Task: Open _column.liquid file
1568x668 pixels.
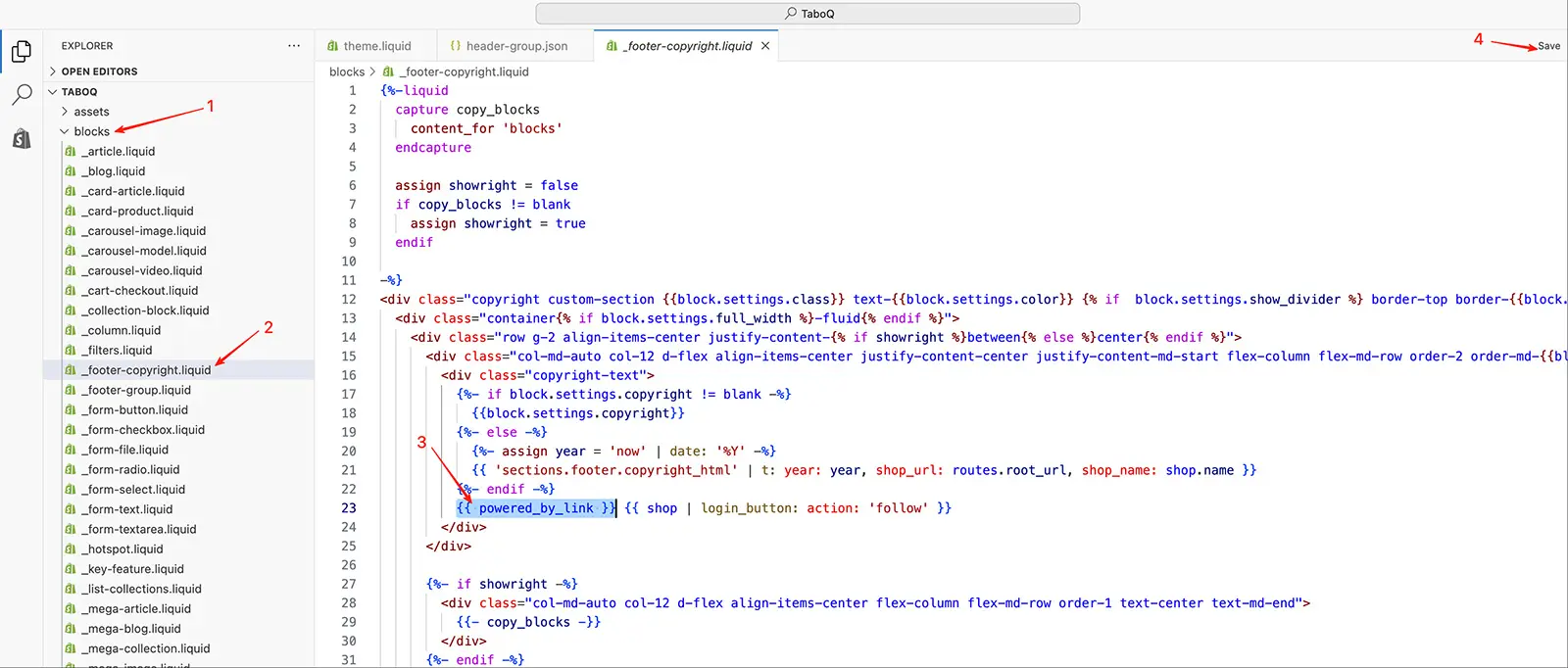Action: [122, 330]
